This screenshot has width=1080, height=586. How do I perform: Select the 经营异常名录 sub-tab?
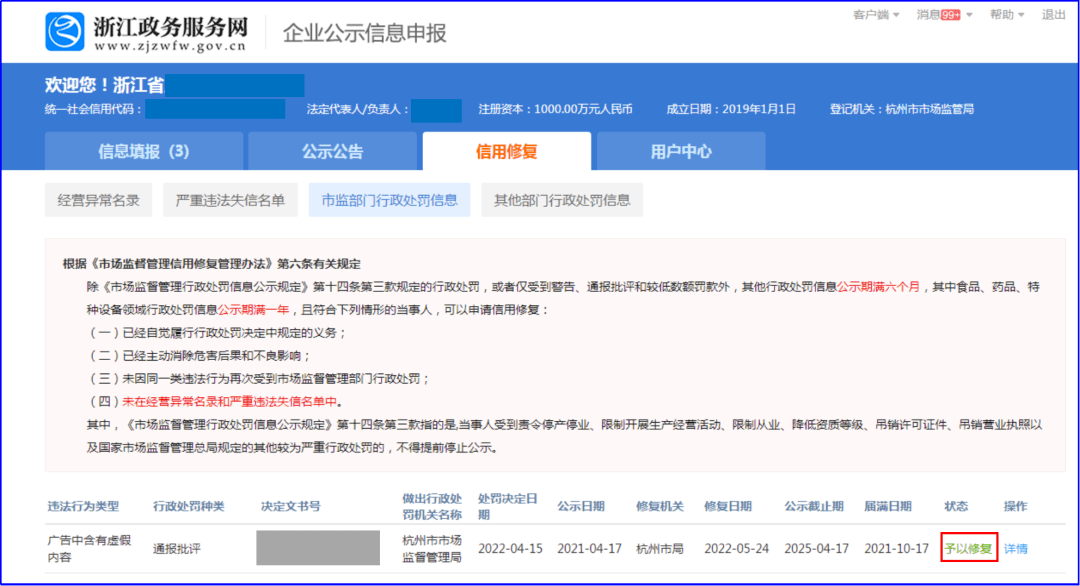coord(97,199)
